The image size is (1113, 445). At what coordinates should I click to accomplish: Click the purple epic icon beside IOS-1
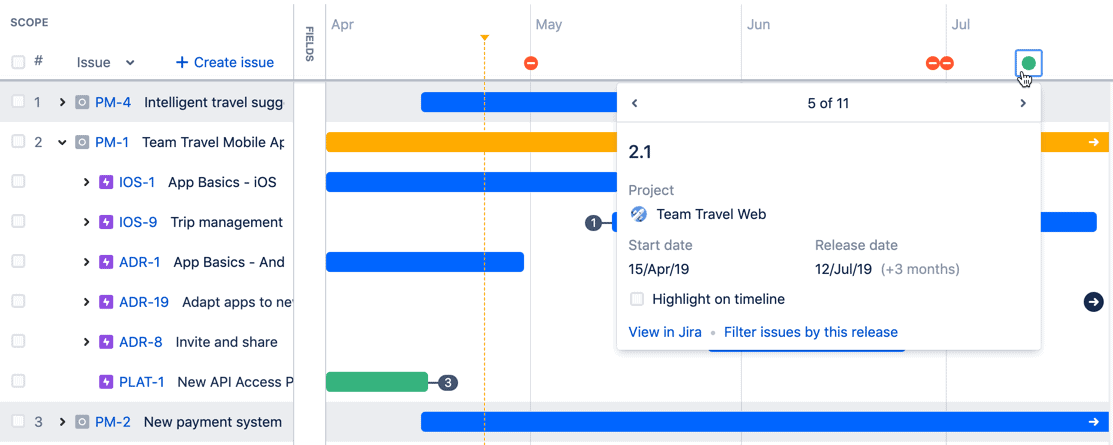coord(106,182)
